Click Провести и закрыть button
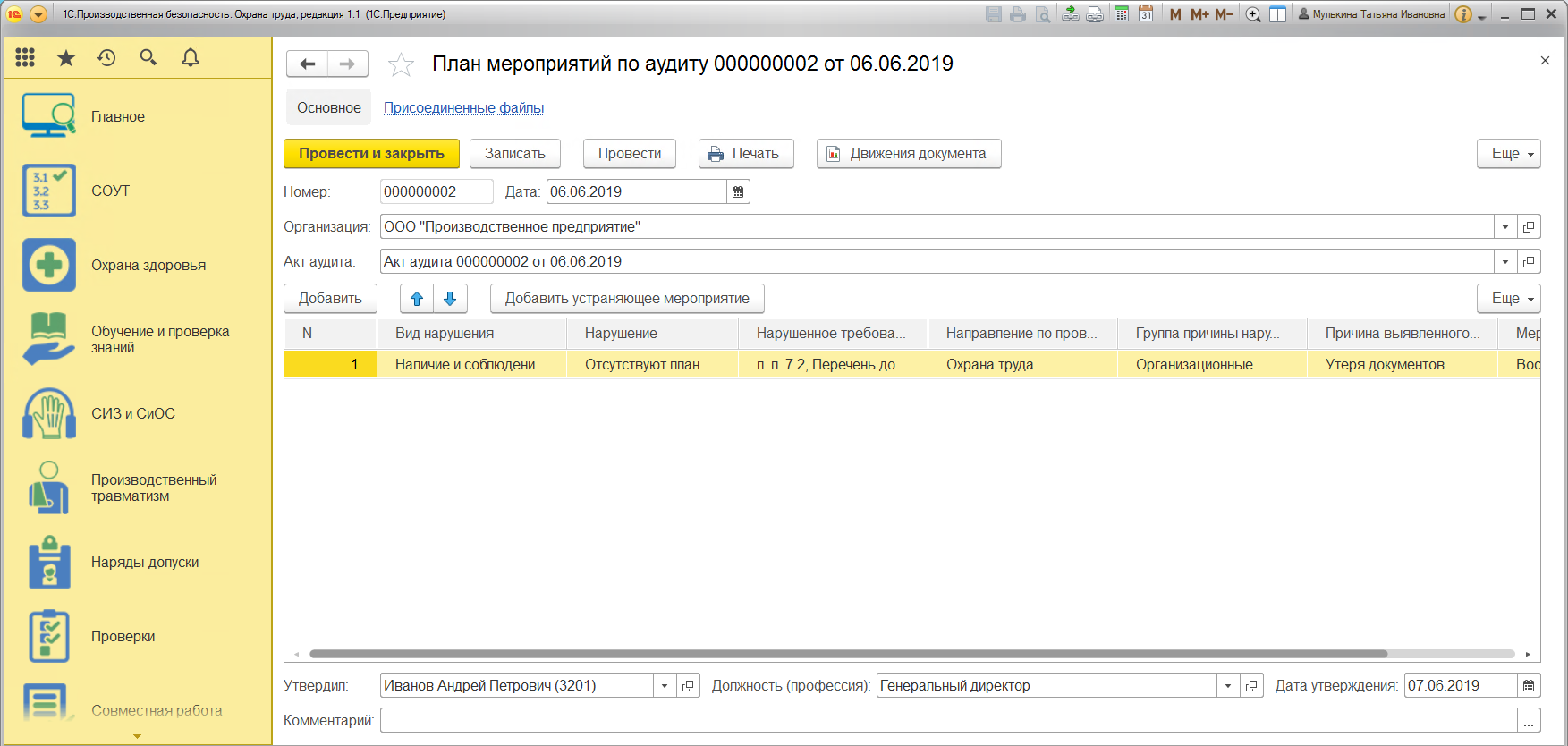Screen dimensions: 1568x746 pyautogui.click(x=371, y=154)
